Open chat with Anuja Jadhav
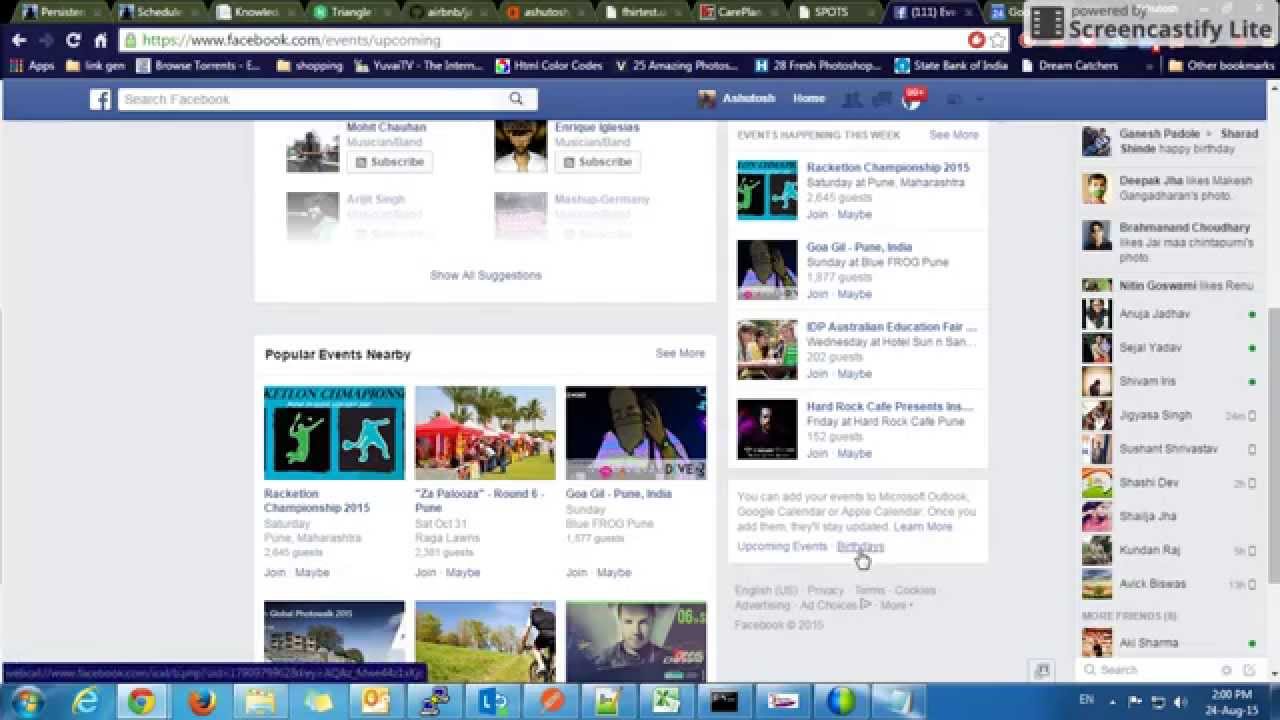Screen dimensions: 1280x720 tap(1169, 314)
